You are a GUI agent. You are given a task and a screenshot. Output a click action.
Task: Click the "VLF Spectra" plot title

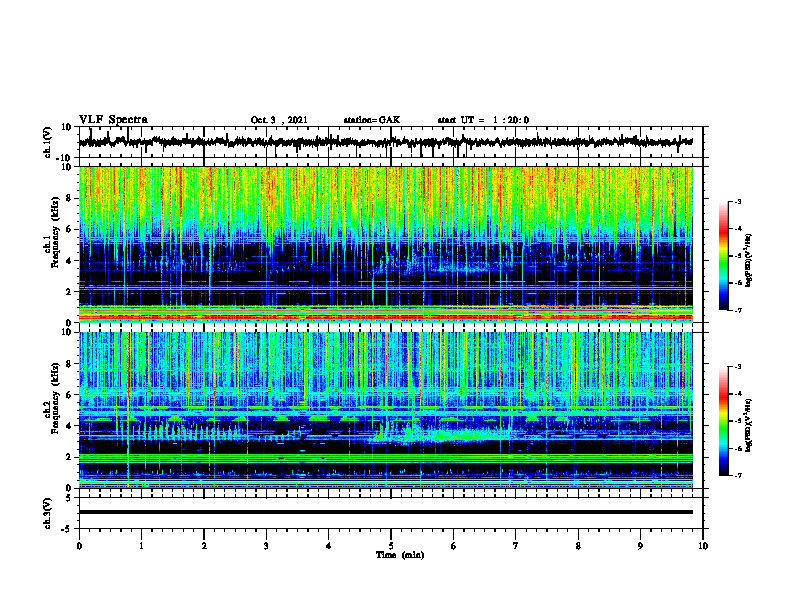click(x=113, y=120)
